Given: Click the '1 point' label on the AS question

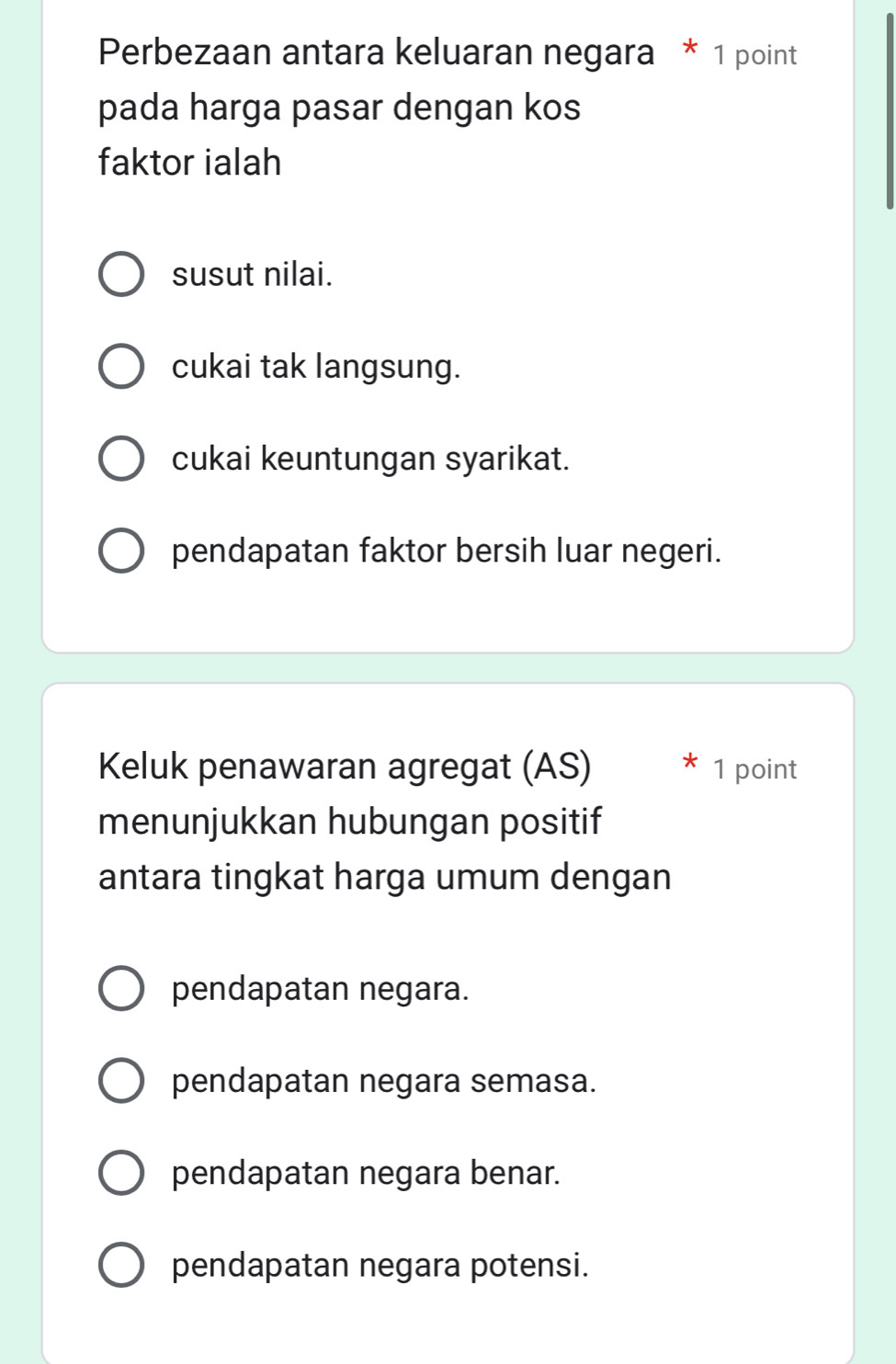Looking at the screenshot, I should tap(754, 769).
